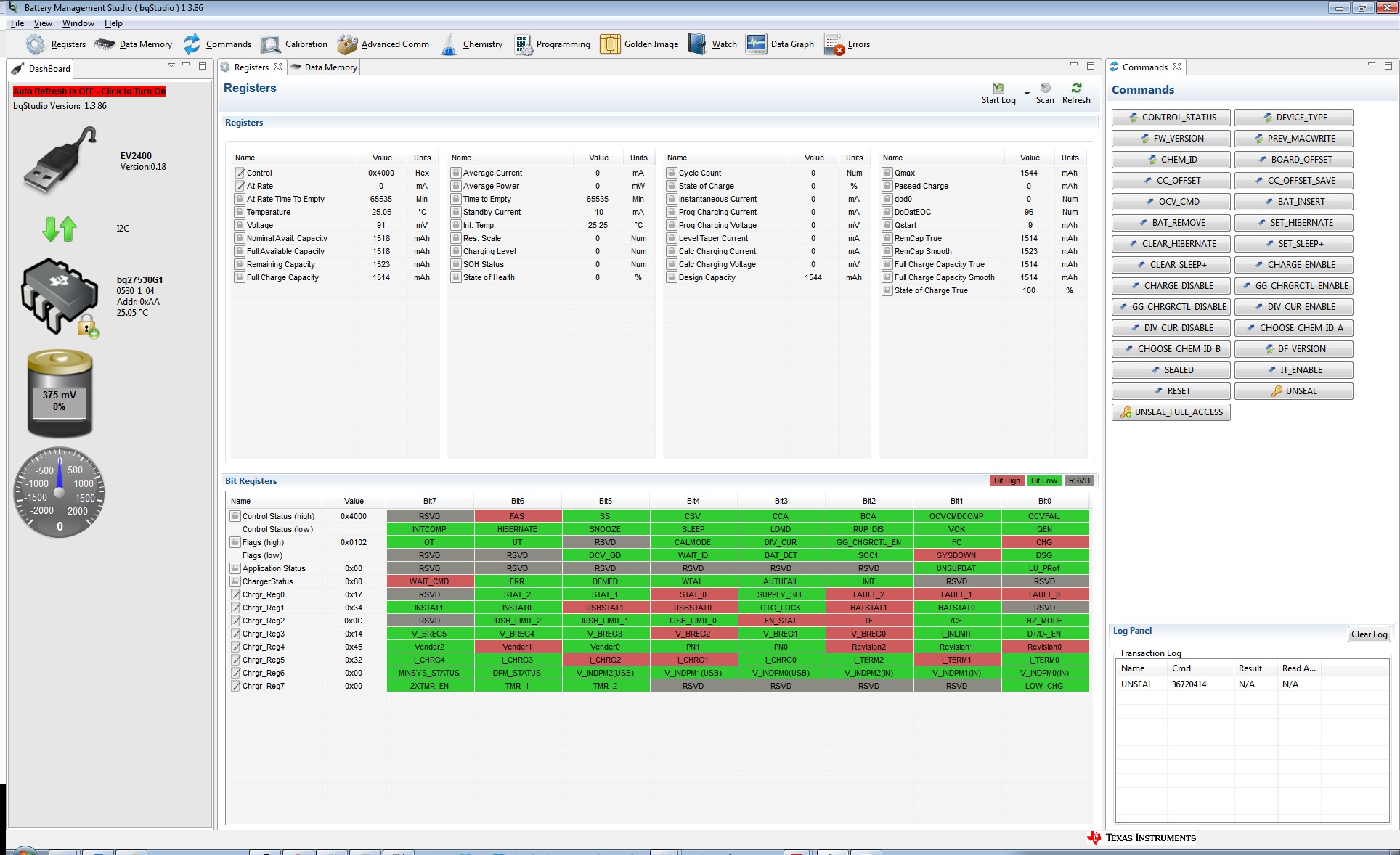Select the UNSEAL transaction log row
The image size is (1400, 855).
pos(1252,684)
